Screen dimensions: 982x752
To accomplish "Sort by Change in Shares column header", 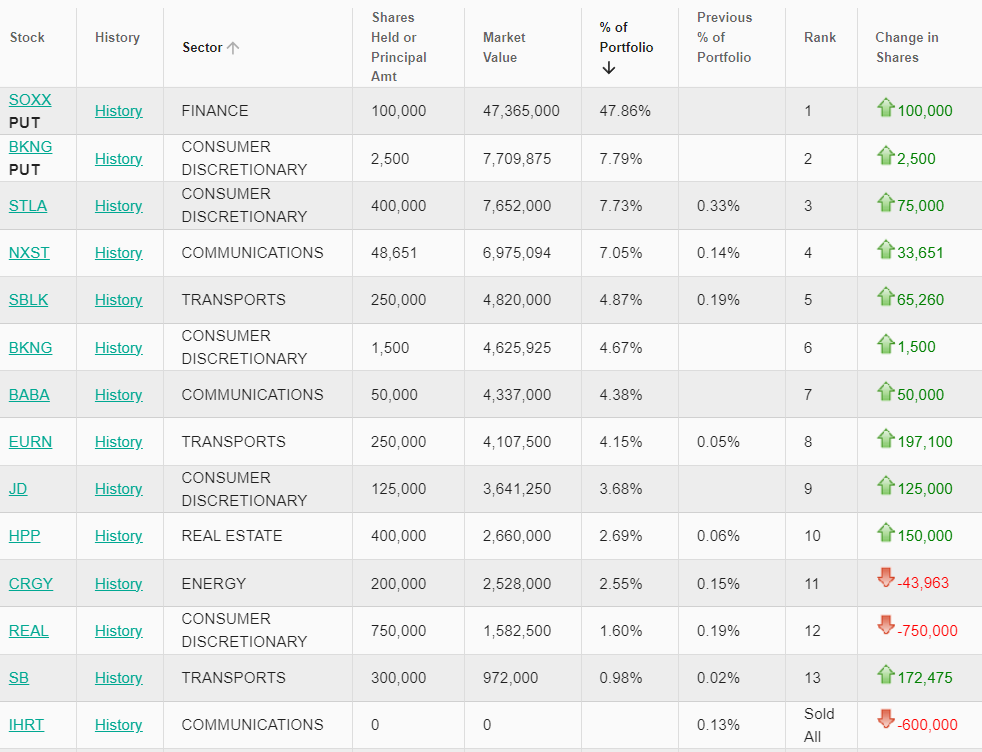I will click(x=907, y=48).
